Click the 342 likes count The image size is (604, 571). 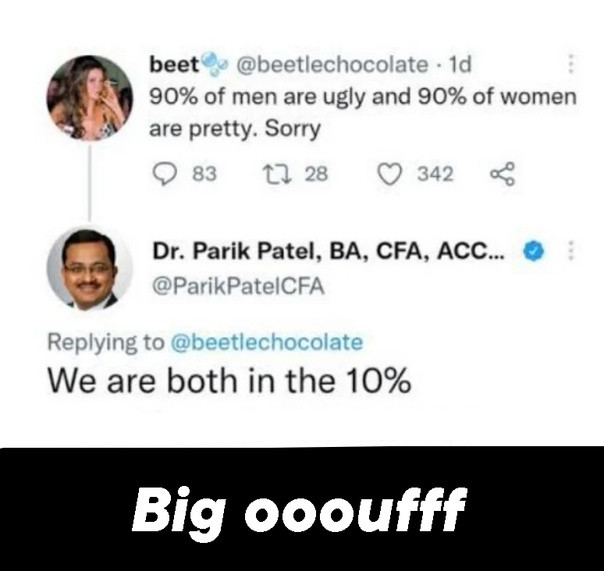tap(435, 174)
